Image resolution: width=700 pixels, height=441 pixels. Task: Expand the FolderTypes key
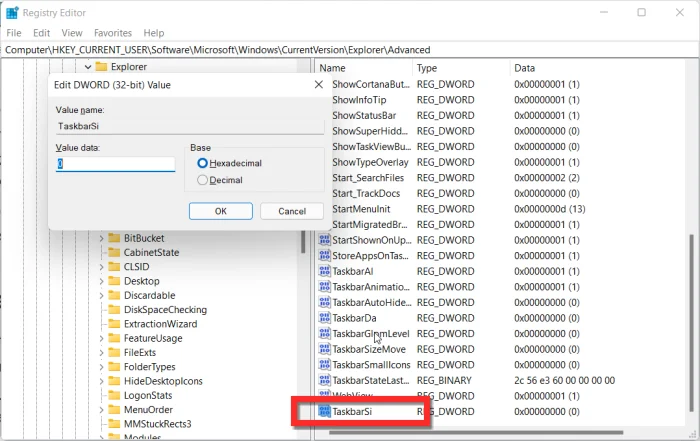[x=101, y=367]
